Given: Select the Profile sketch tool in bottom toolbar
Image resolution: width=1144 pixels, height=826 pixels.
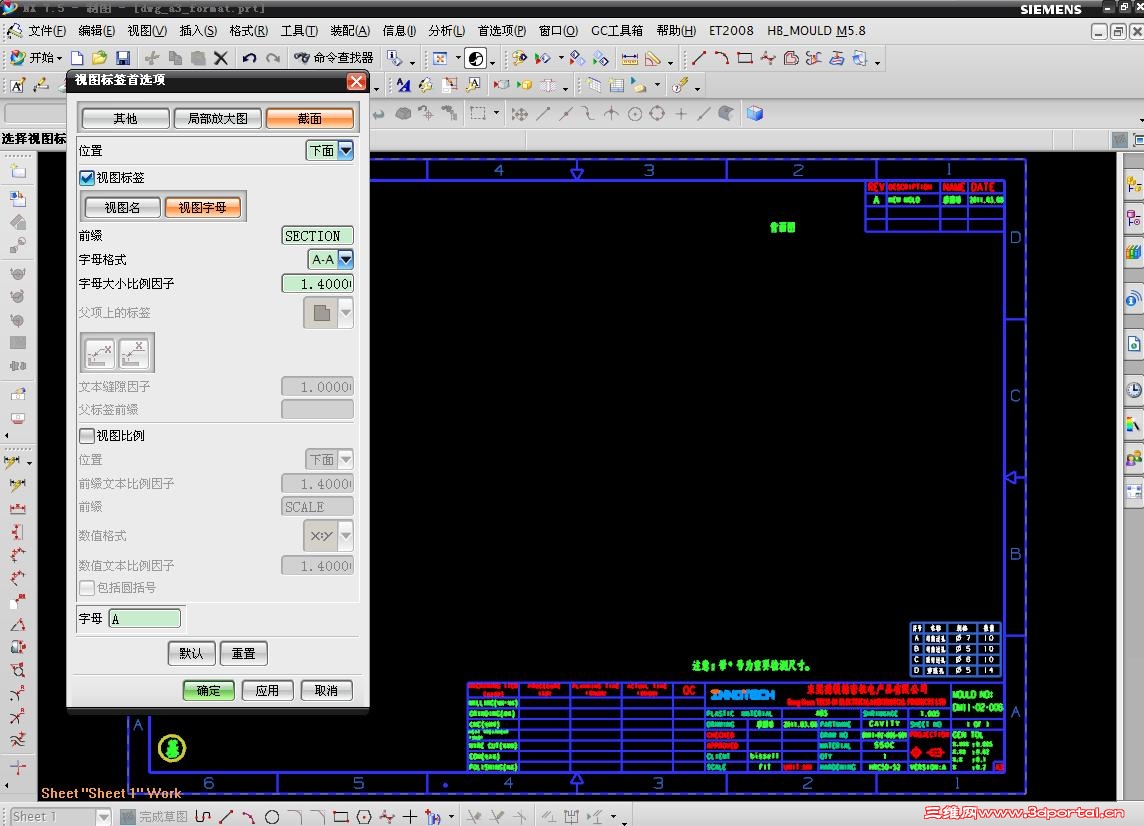Looking at the screenshot, I should coord(203,817).
